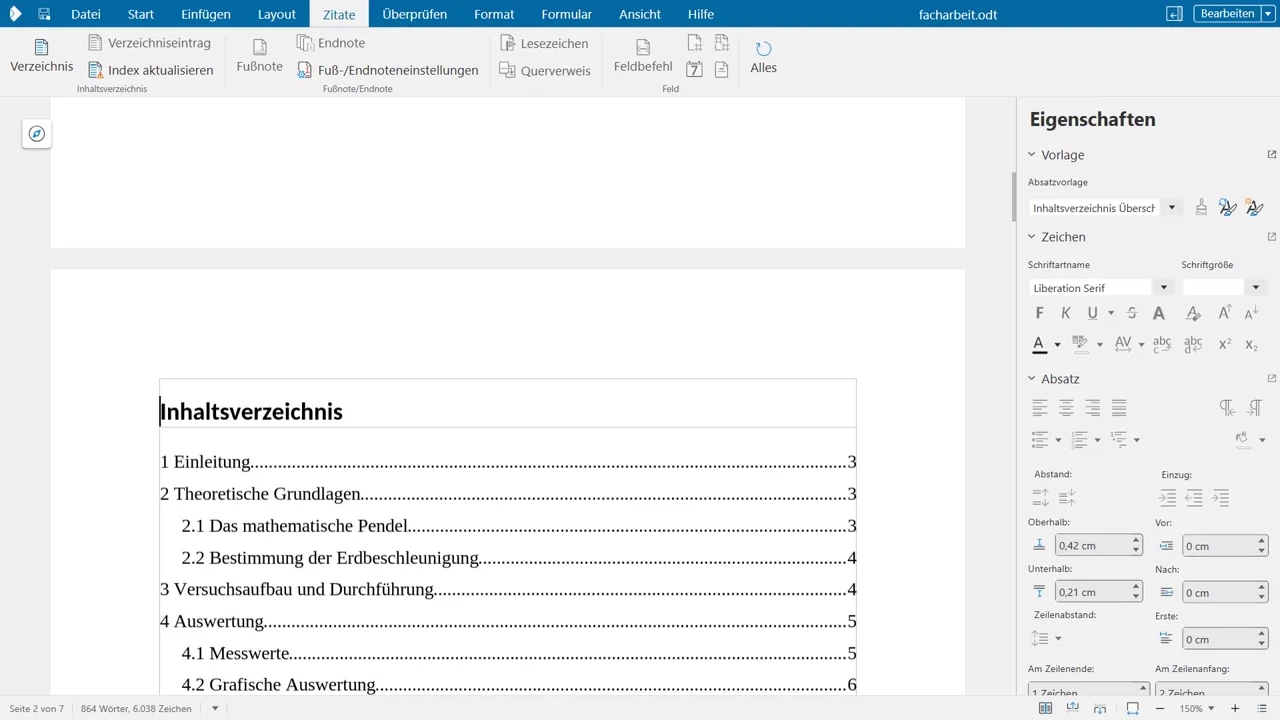Insert the date field icon
Screen dimensions: 1280x720
[695, 69]
